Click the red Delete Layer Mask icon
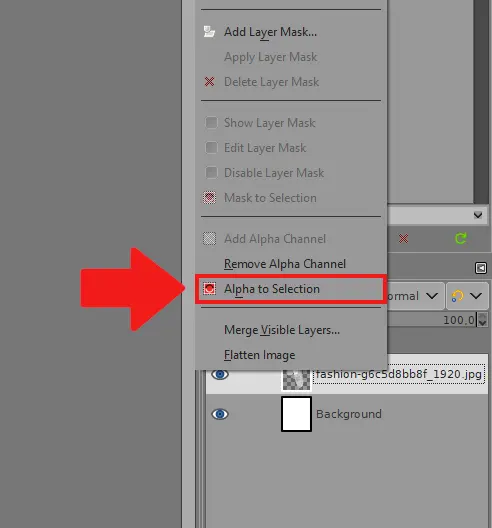This screenshot has height=528, width=492. tap(209, 81)
